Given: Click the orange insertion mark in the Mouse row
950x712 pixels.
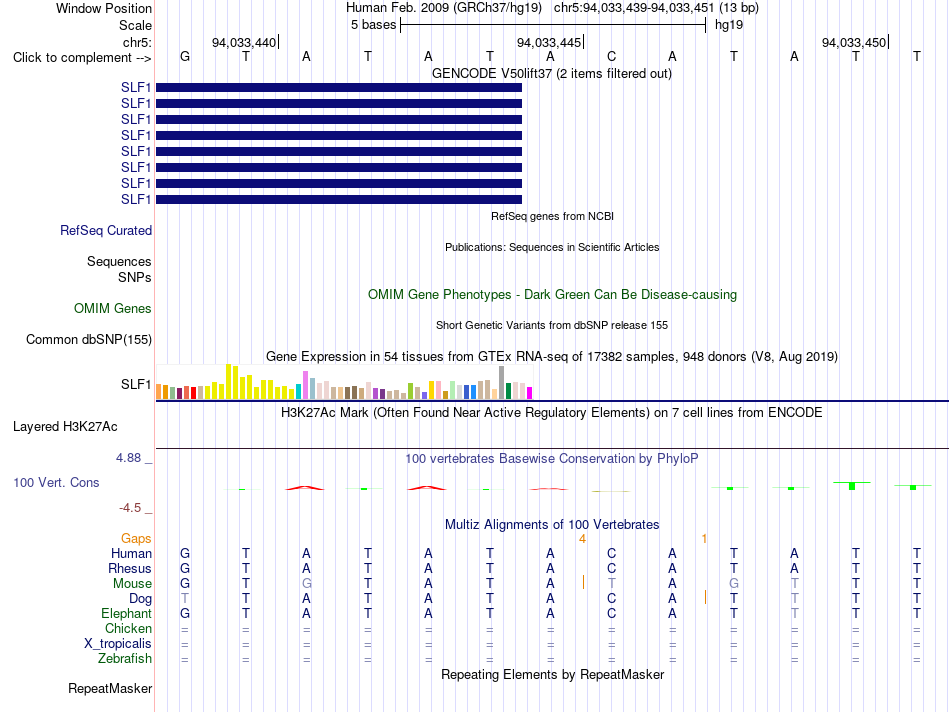Looking at the screenshot, I should (x=583, y=582).
